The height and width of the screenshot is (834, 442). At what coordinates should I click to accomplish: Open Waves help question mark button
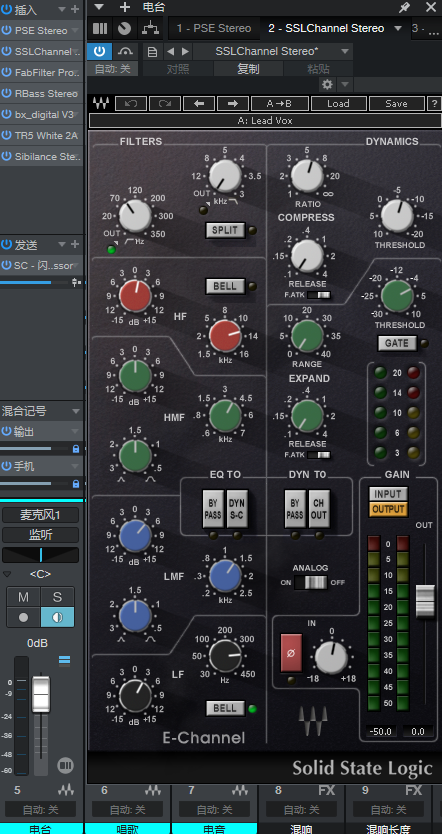click(x=435, y=103)
